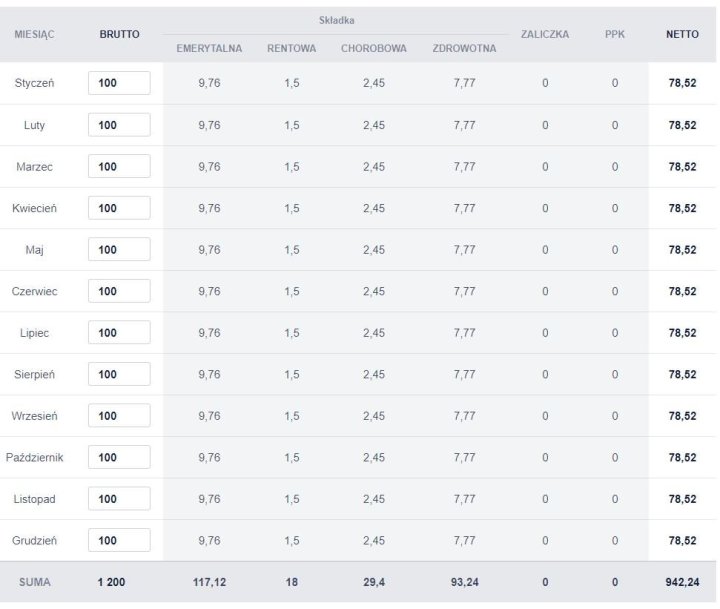The height and width of the screenshot is (609, 720).
Task: Click the Październik brutto input field
Action: point(119,457)
